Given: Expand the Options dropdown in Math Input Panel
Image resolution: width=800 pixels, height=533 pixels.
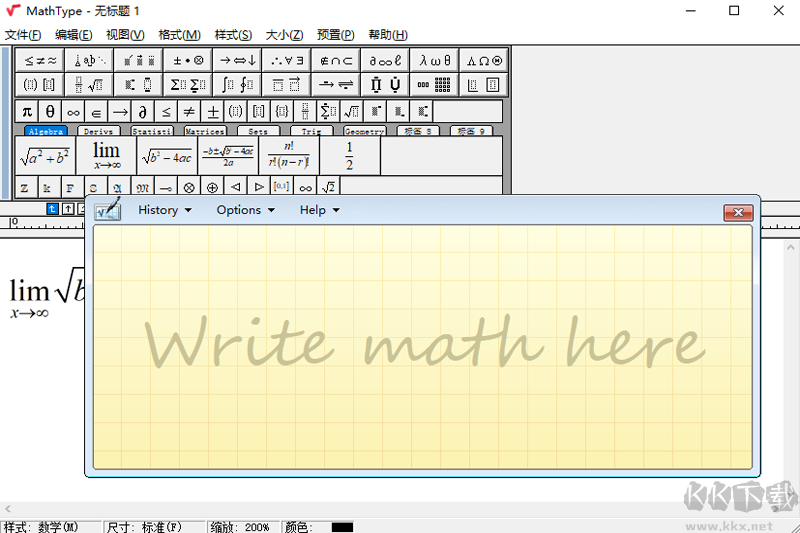Looking at the screenshot, I should pos(245,210).
